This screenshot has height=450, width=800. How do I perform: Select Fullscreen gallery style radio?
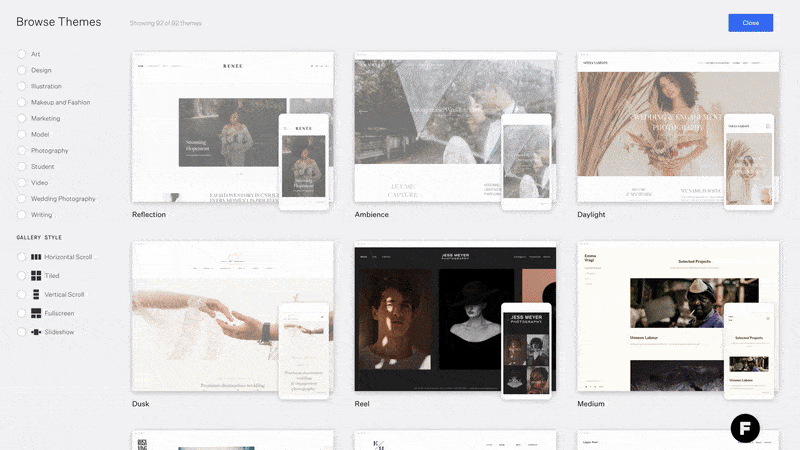coord(21,313)
